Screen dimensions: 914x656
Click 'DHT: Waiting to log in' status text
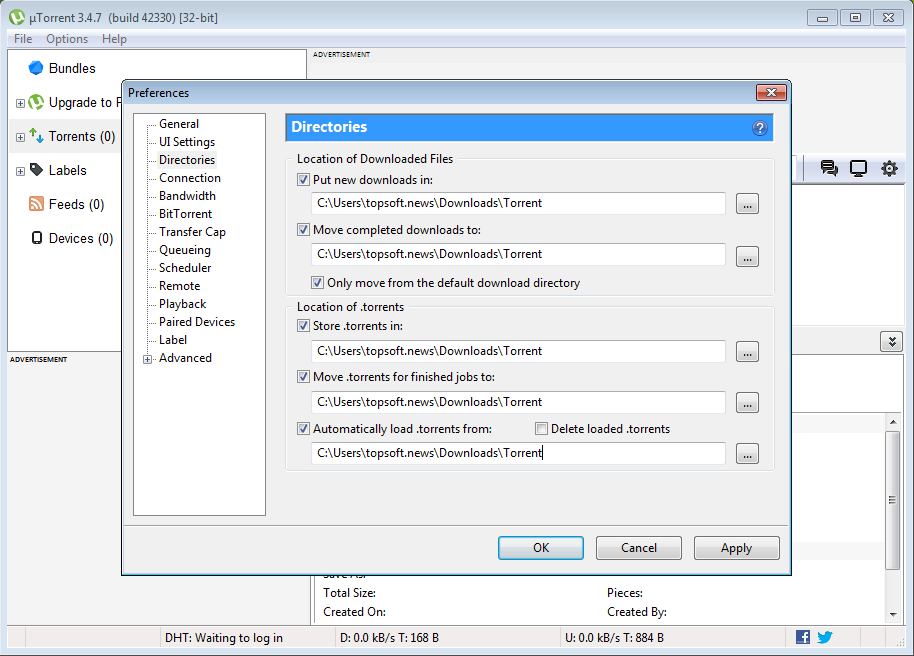[224, 638]
